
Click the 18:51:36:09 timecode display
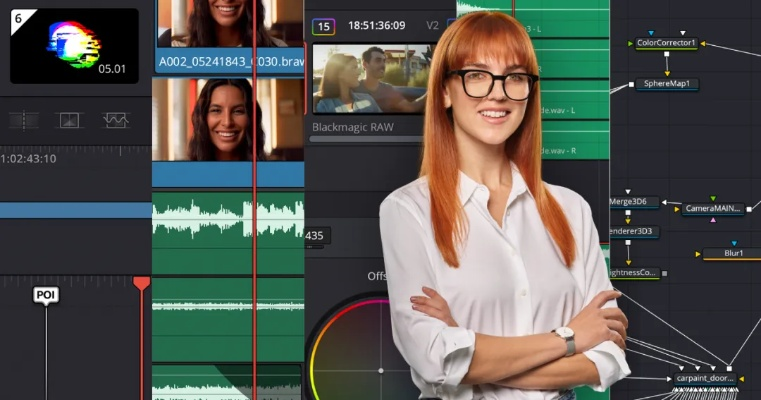377,26
